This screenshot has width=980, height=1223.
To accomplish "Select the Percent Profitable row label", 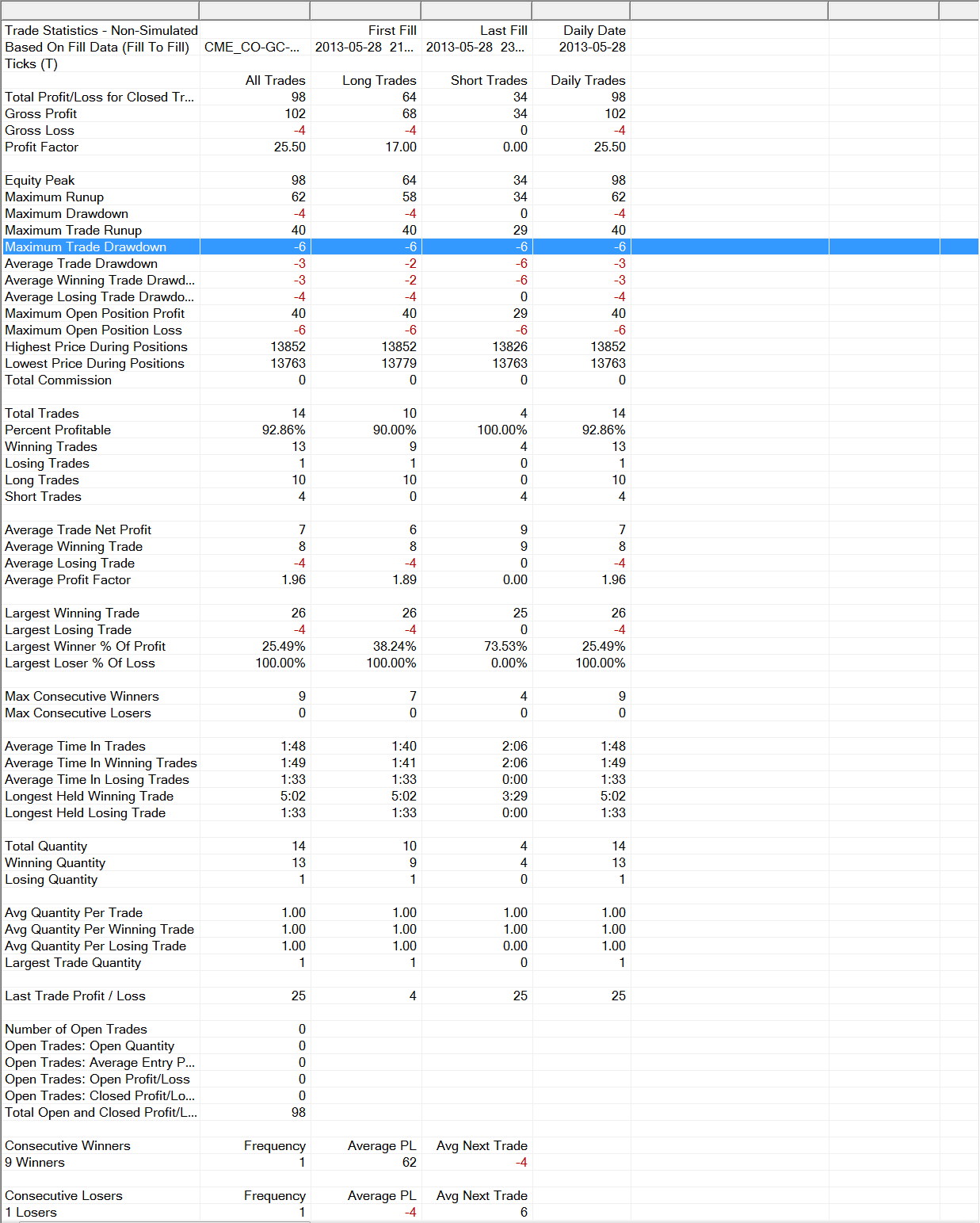I will point(58,430).
